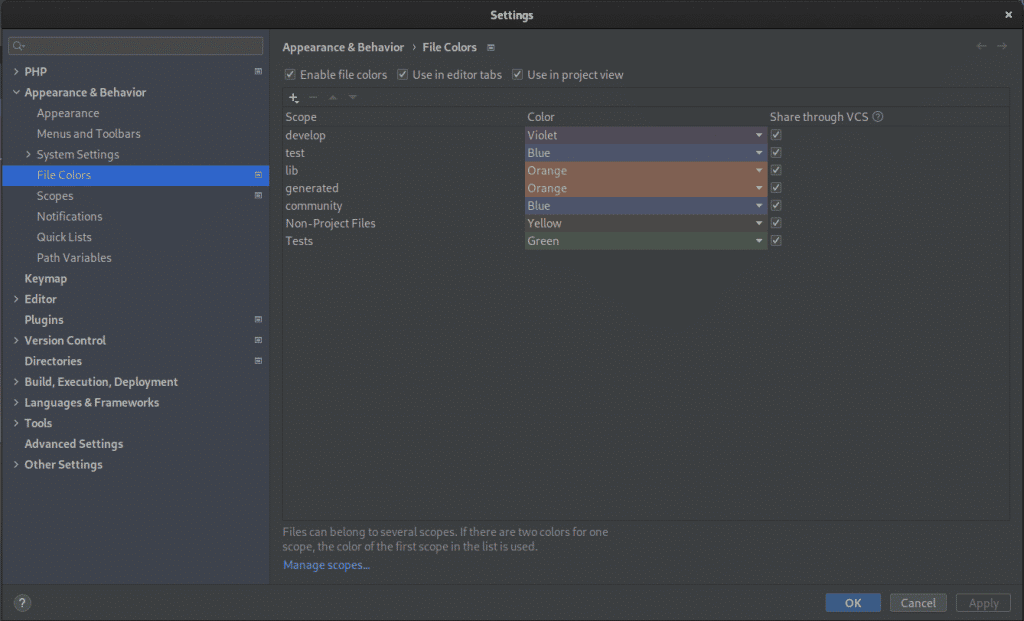Open the Manage scopes link

[327, 565]
